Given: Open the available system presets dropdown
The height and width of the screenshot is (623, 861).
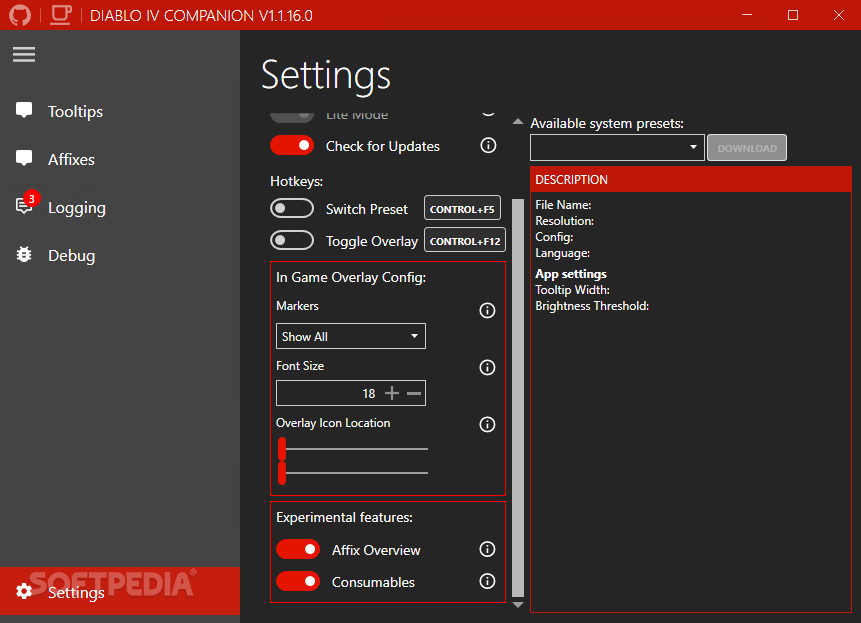Looking at the screenshot, I should click(x=617, y=148).
